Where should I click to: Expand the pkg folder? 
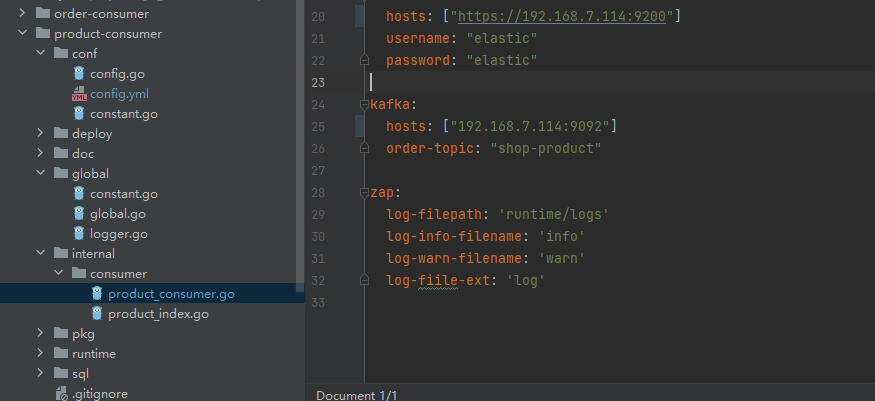[x=40, y=334]
